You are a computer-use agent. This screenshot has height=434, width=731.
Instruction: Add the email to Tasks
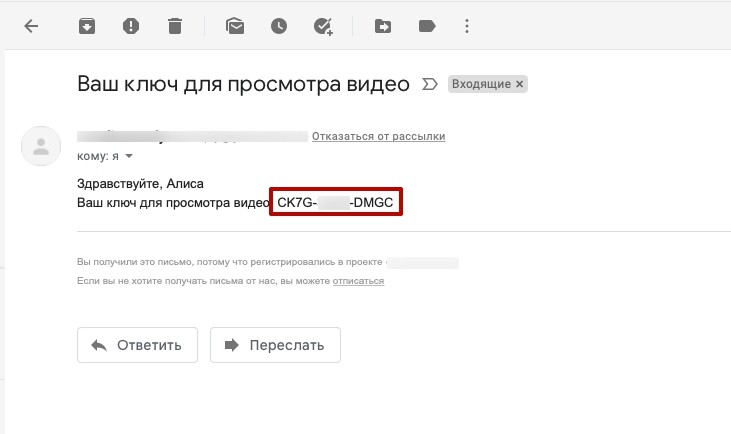(323, 27)
